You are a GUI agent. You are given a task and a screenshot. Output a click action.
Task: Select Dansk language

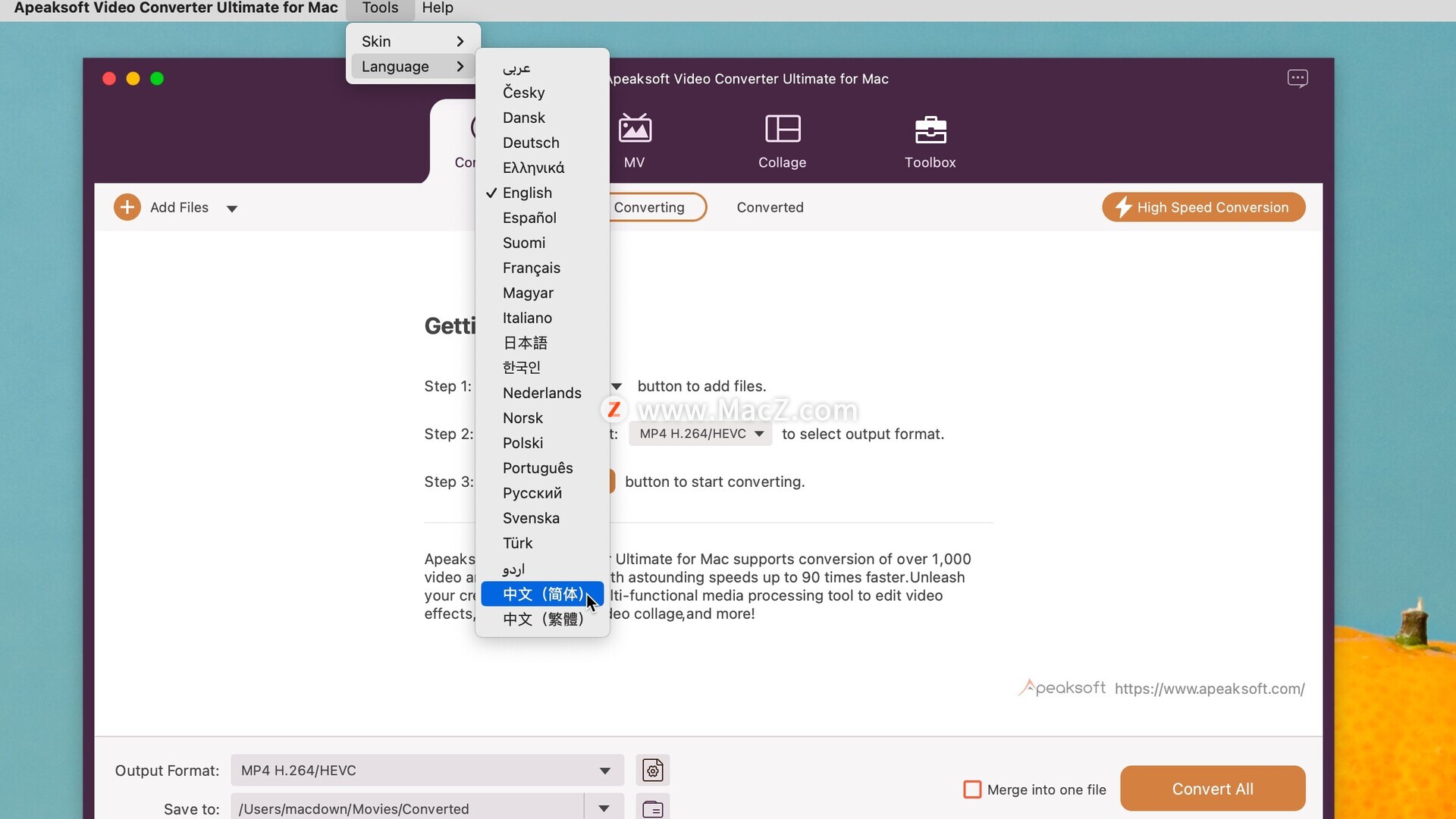click(x=542, y=118)
